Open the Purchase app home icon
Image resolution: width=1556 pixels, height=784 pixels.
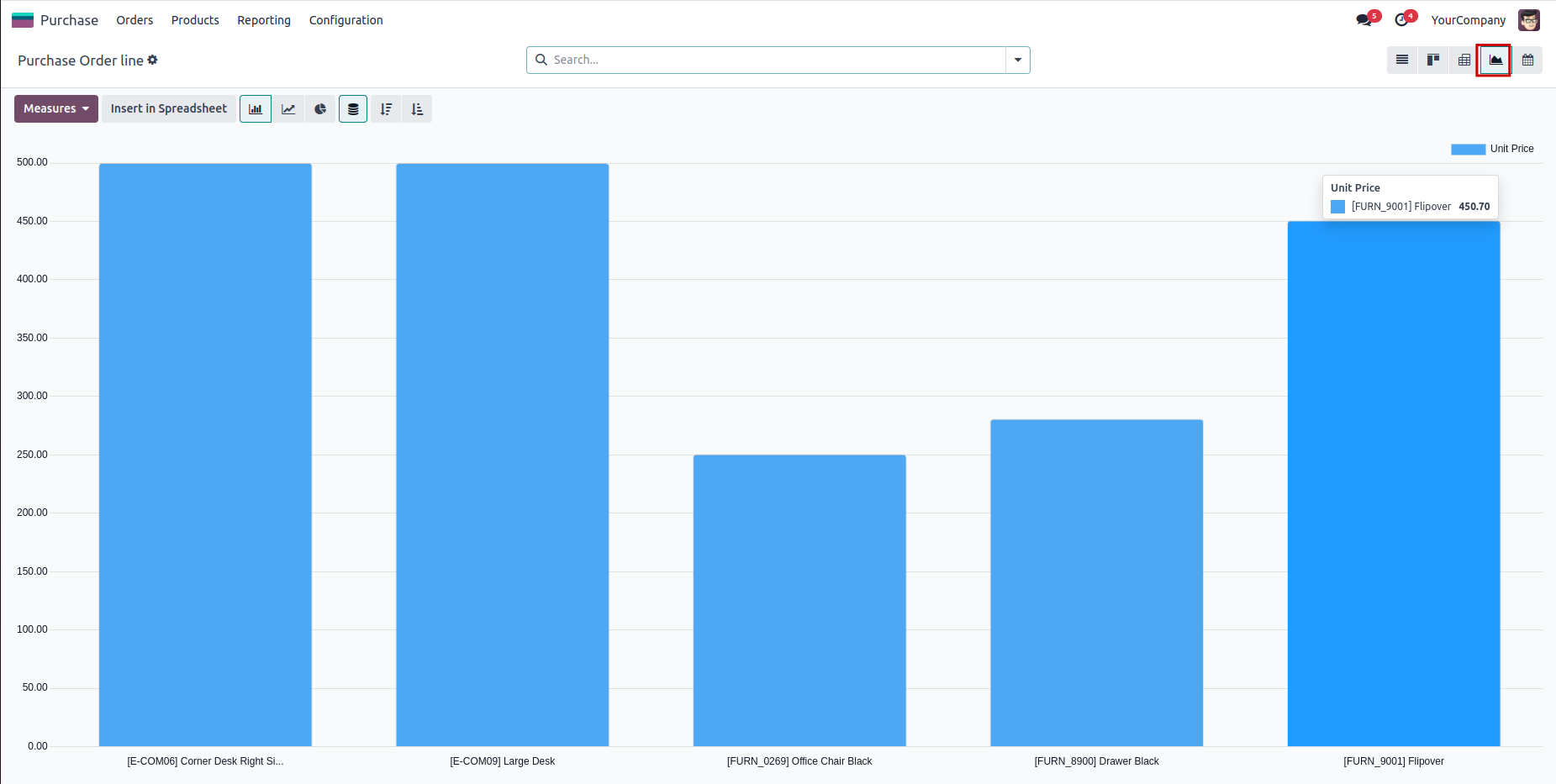(23, 20)
